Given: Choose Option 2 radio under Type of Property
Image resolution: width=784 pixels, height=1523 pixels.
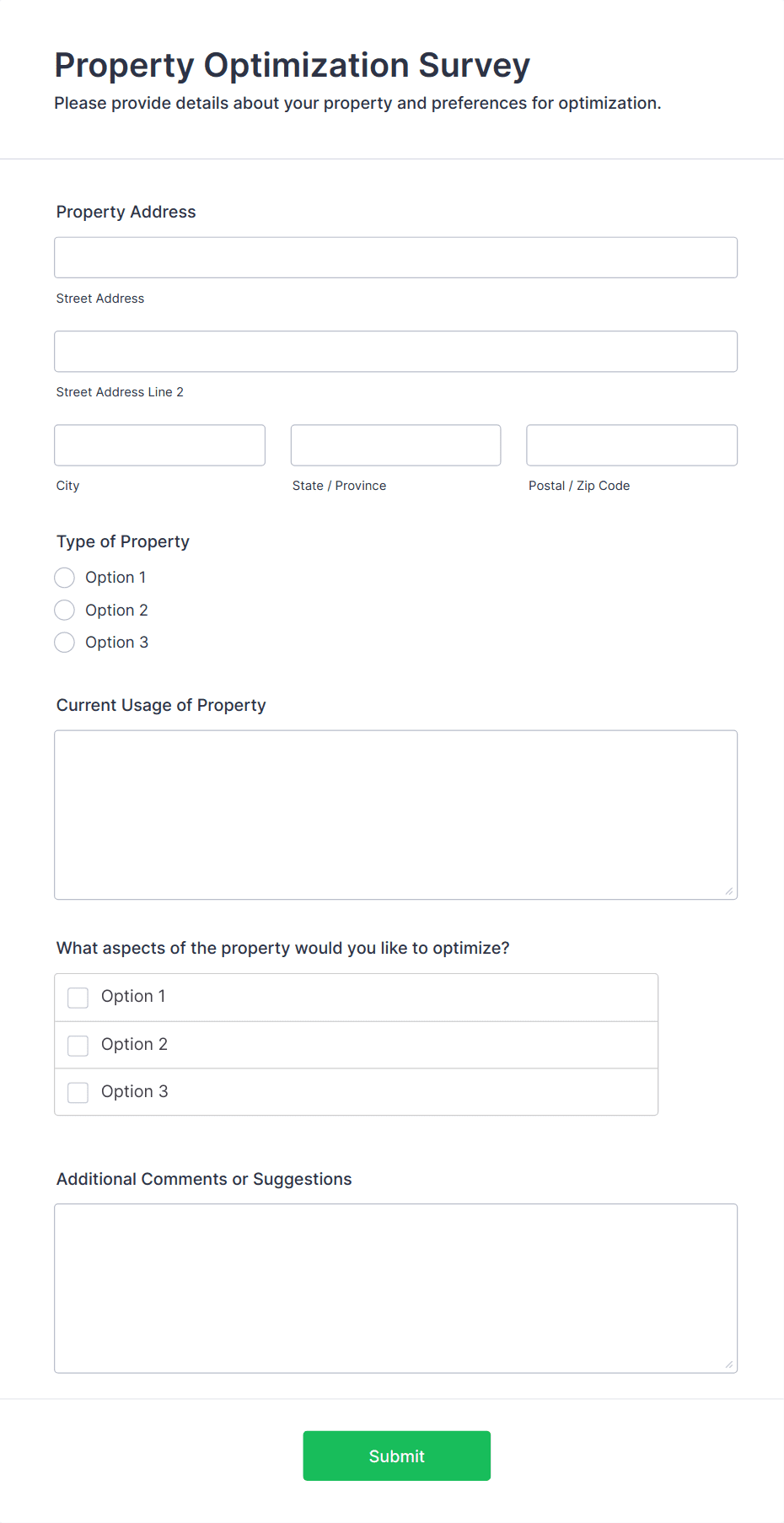Looking at the screenshot, I should tap(65, 610).
